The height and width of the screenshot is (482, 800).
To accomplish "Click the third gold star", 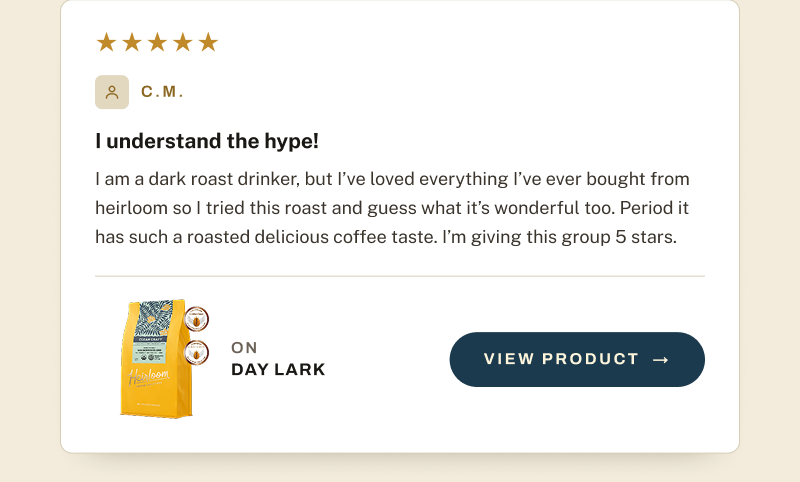I will click(x=157, y=42).
